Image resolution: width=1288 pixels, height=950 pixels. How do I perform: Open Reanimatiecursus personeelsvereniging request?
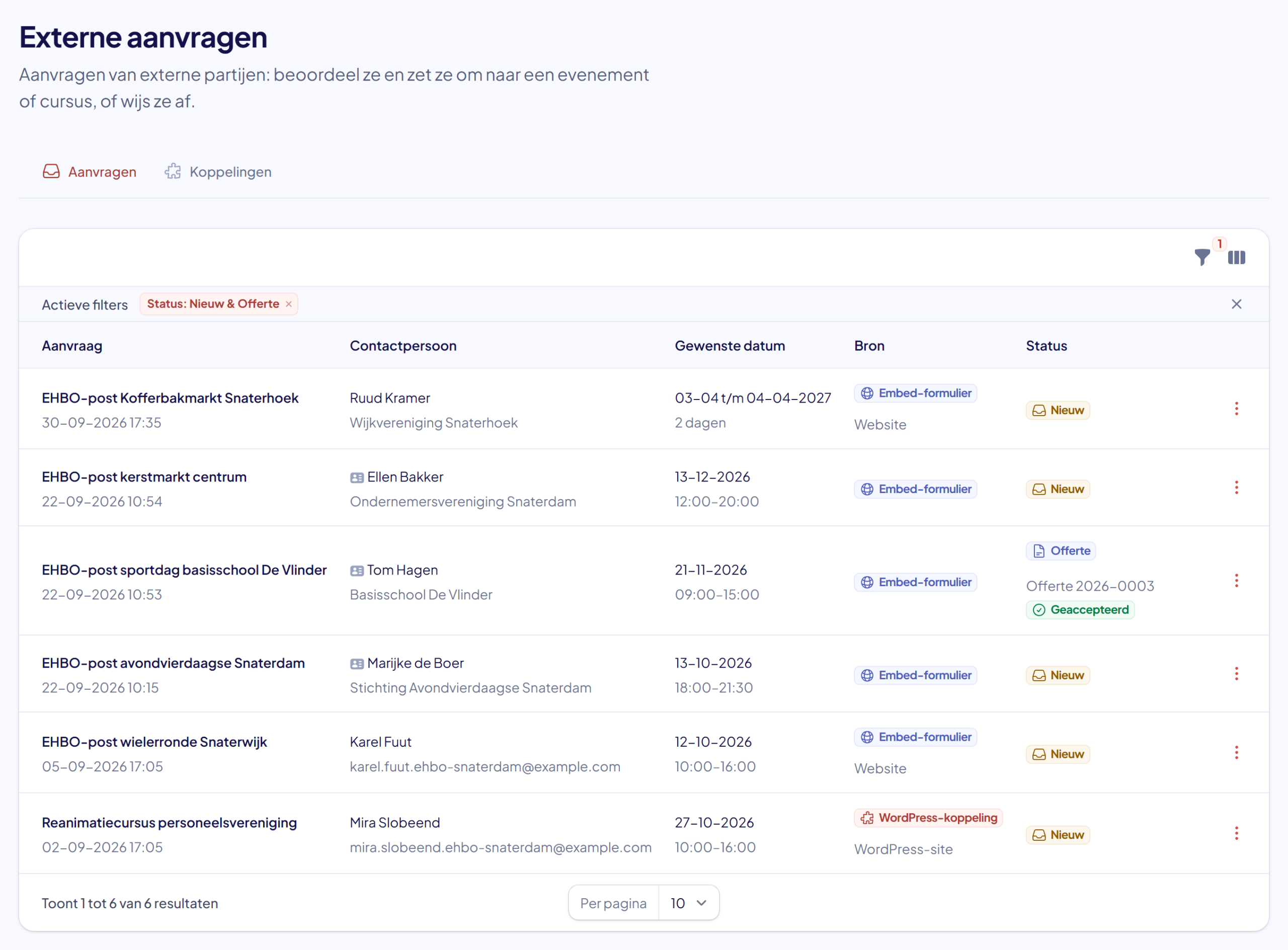click(169, 822)
